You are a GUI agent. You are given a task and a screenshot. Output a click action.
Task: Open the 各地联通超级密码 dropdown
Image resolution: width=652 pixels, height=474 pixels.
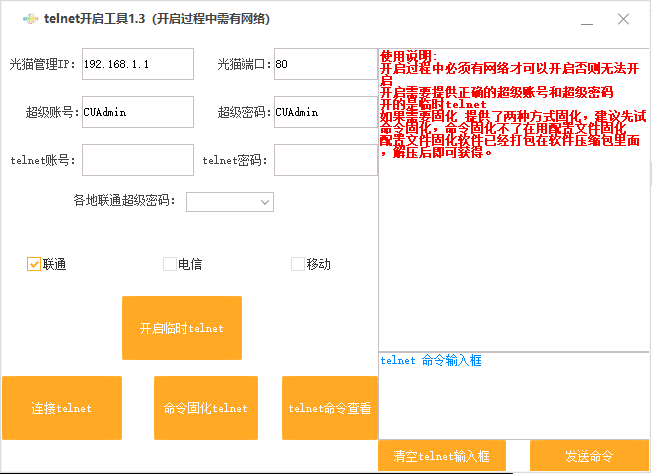(230, 202)
